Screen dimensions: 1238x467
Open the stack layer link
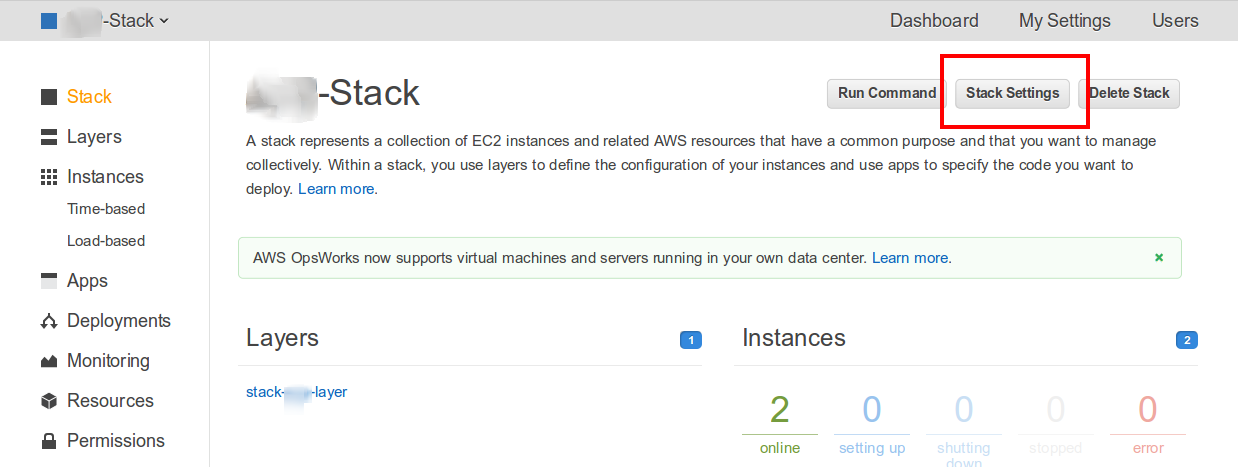(x=296, y=392)
